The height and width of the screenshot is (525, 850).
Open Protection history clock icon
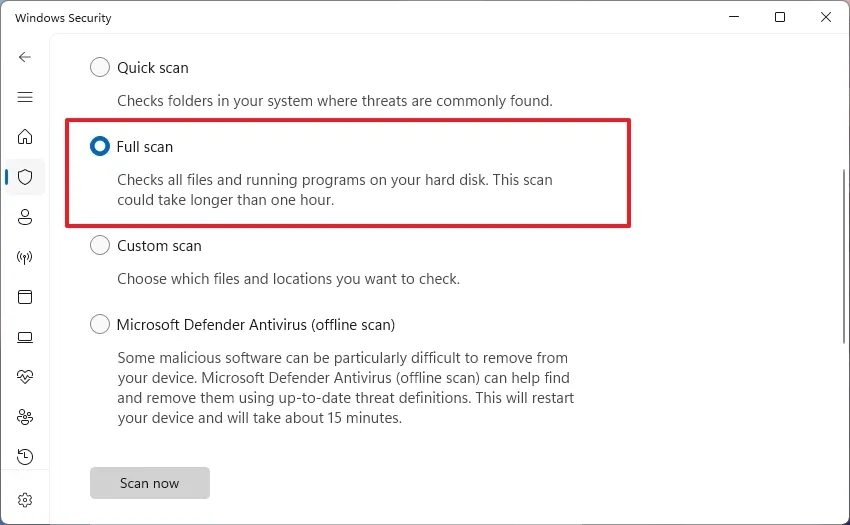[x=25, y=457]
